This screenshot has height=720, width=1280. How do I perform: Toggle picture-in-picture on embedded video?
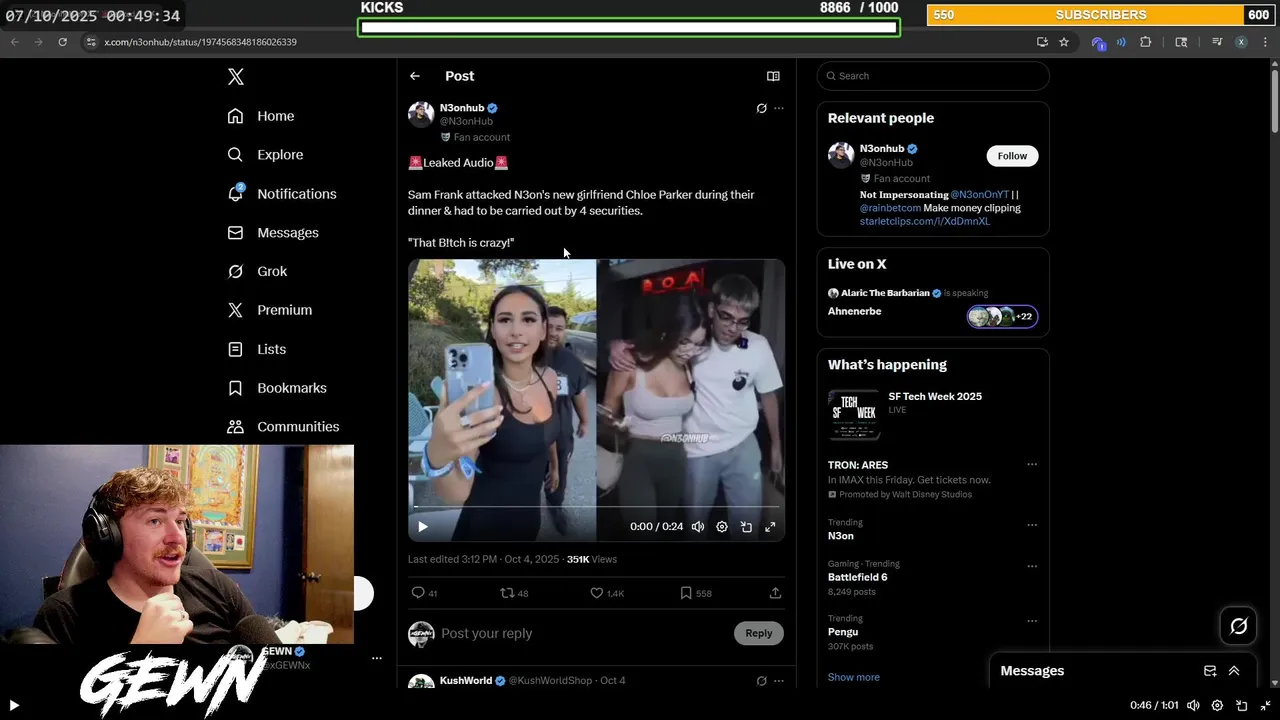[x=746, y=527]
